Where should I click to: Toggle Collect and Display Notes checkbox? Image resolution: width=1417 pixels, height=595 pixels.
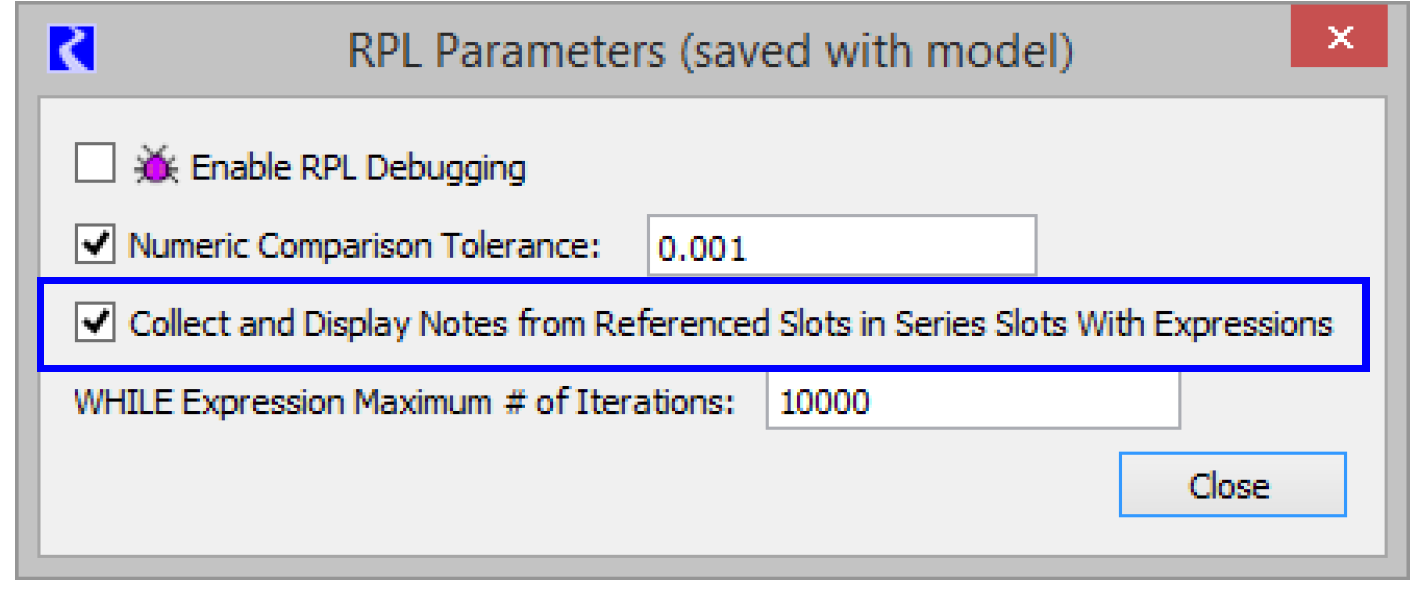[96, 324]
